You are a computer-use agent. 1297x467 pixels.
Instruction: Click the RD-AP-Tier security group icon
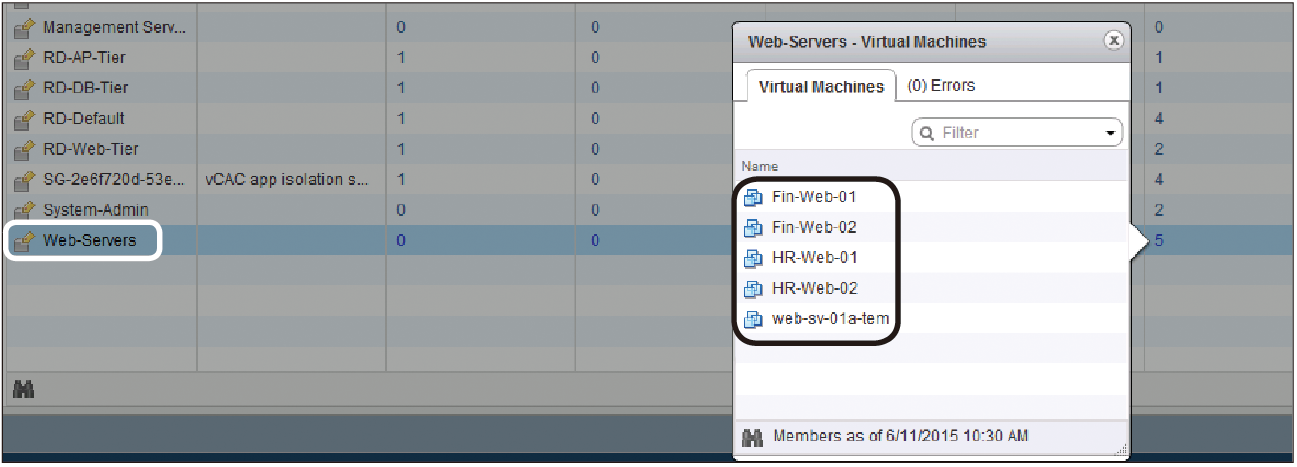coord(23,58)
